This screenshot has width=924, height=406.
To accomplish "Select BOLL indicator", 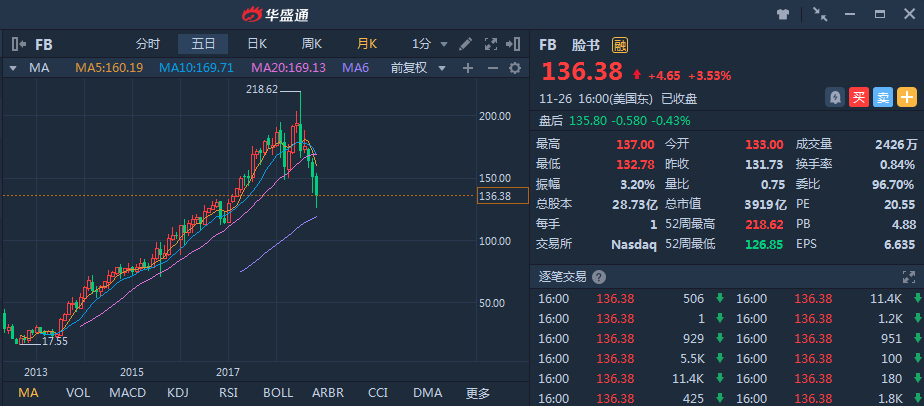I will coord(278,393).
